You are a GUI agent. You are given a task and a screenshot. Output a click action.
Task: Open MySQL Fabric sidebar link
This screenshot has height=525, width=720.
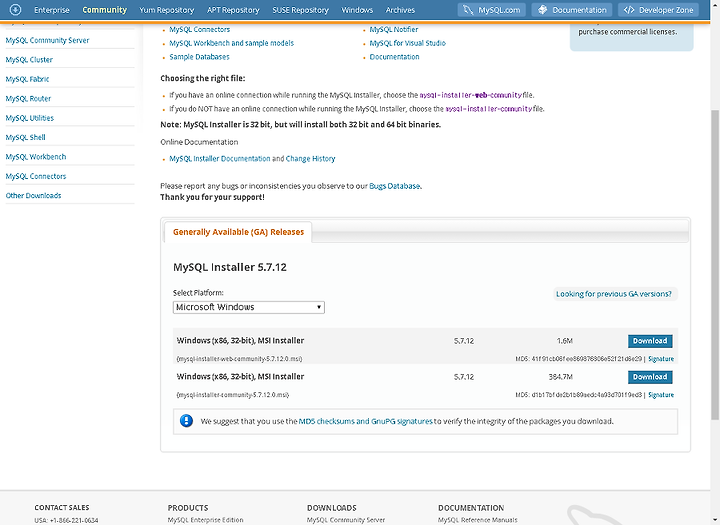tap(27, 79)
